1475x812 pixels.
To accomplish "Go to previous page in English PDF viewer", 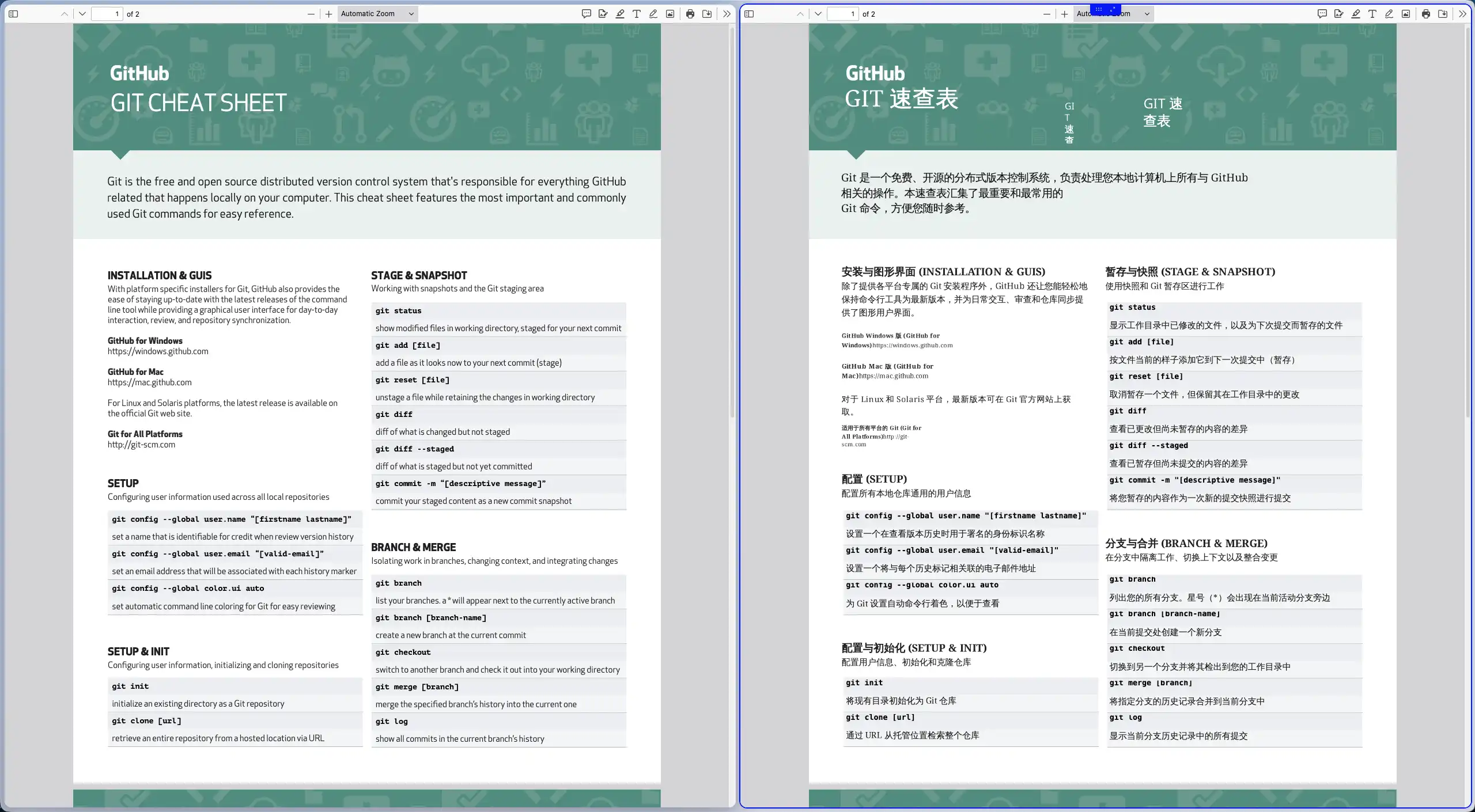I will click(x=65, y=14).
